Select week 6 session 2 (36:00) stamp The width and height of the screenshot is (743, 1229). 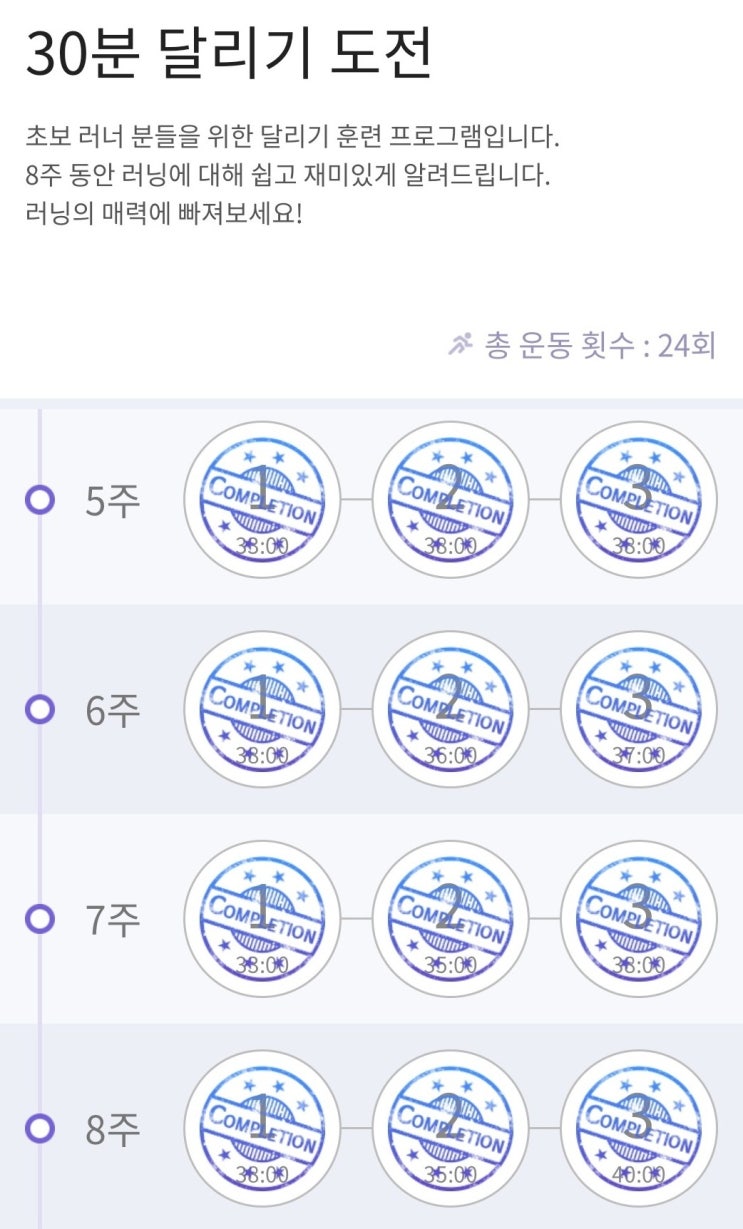(x=450, y=709)
